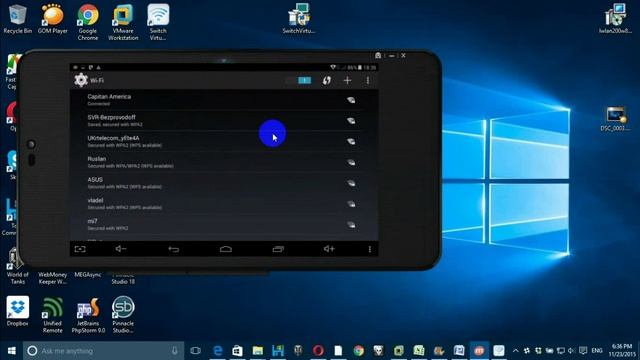Select the Ukrtelecom network entry
The image size is (640, 360).
tap(224, 141)
